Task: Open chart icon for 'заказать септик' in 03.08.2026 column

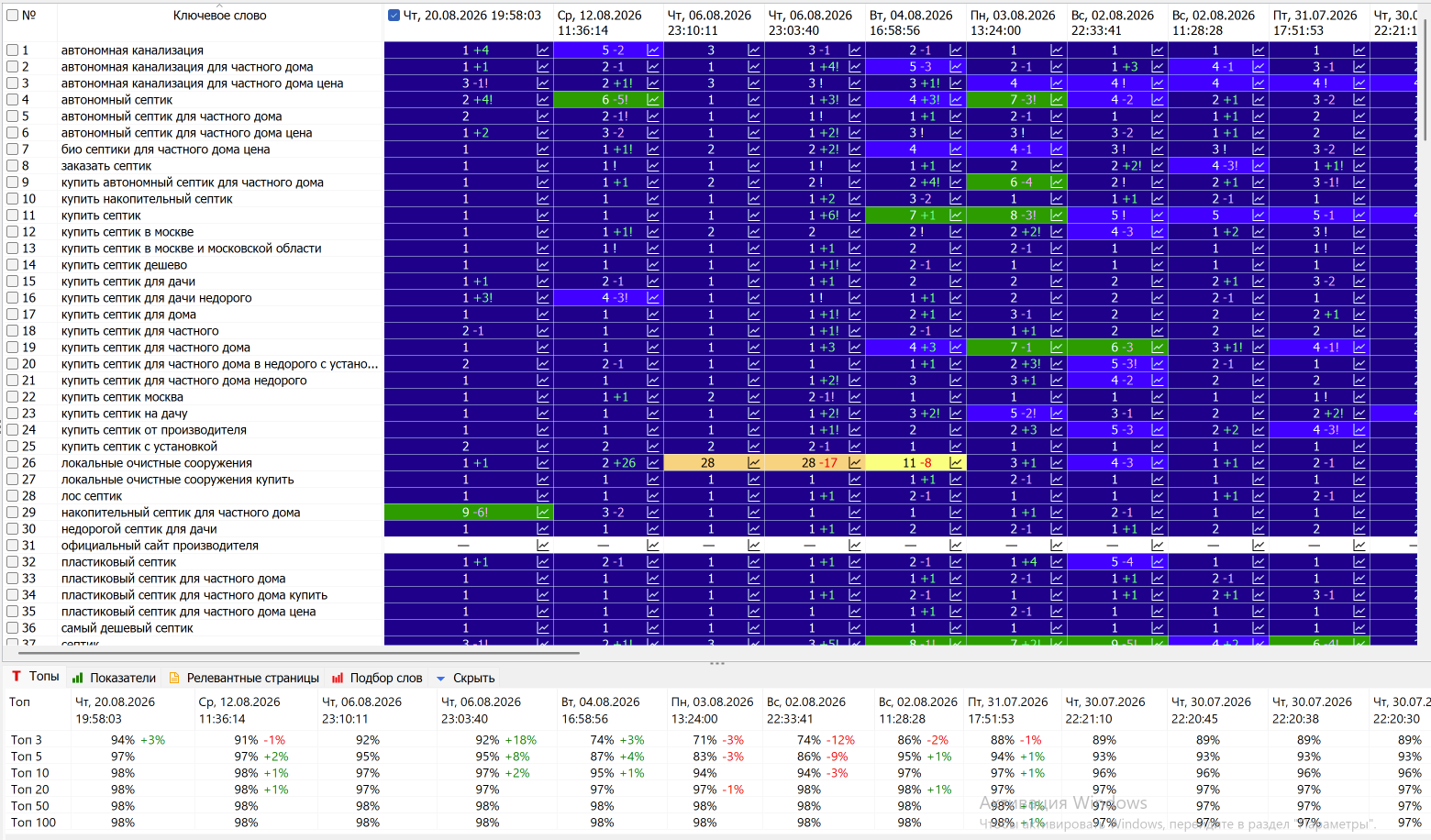Action: coord(1057,166)
